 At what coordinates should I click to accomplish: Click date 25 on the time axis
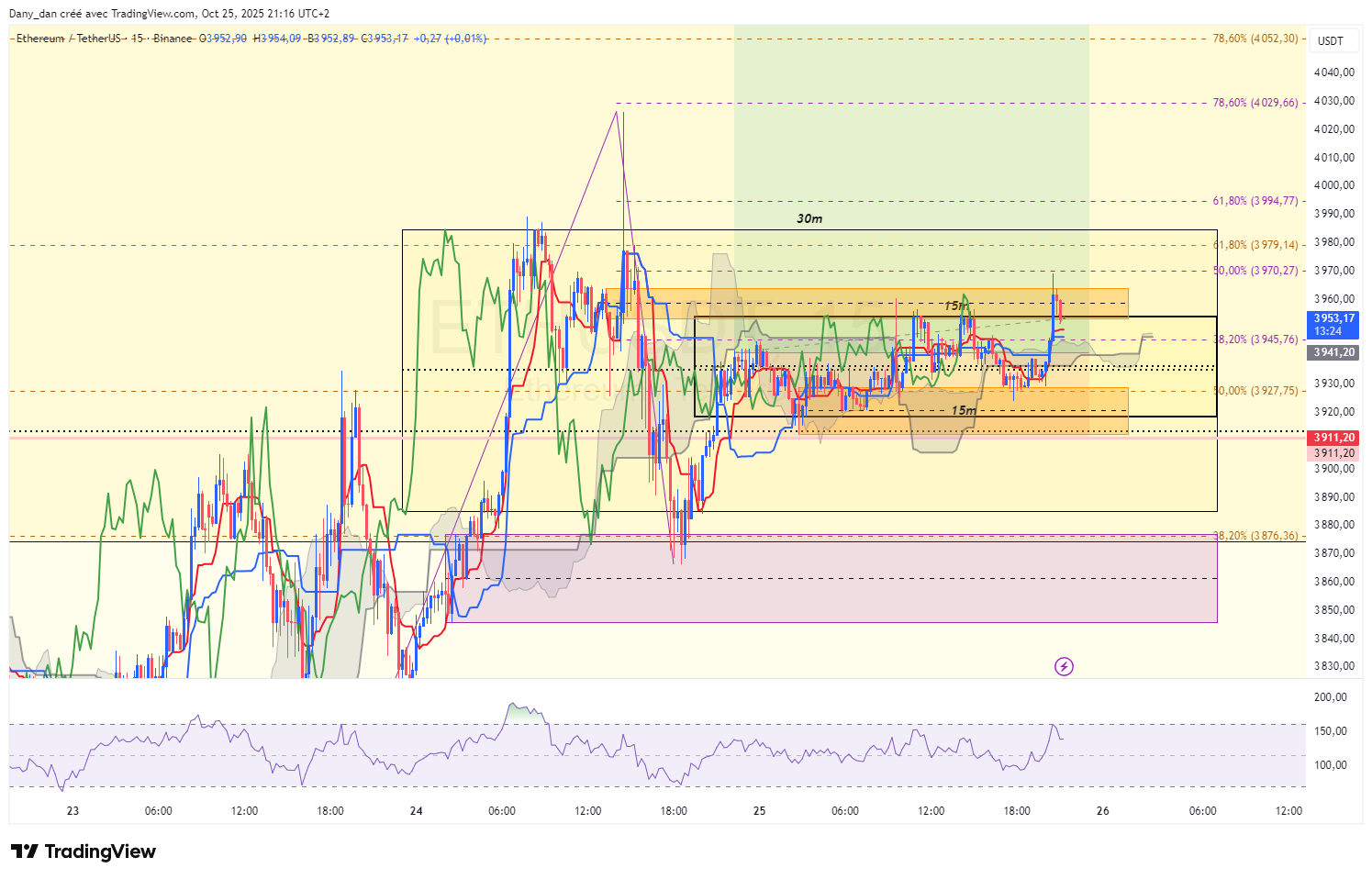coord(760,811)
